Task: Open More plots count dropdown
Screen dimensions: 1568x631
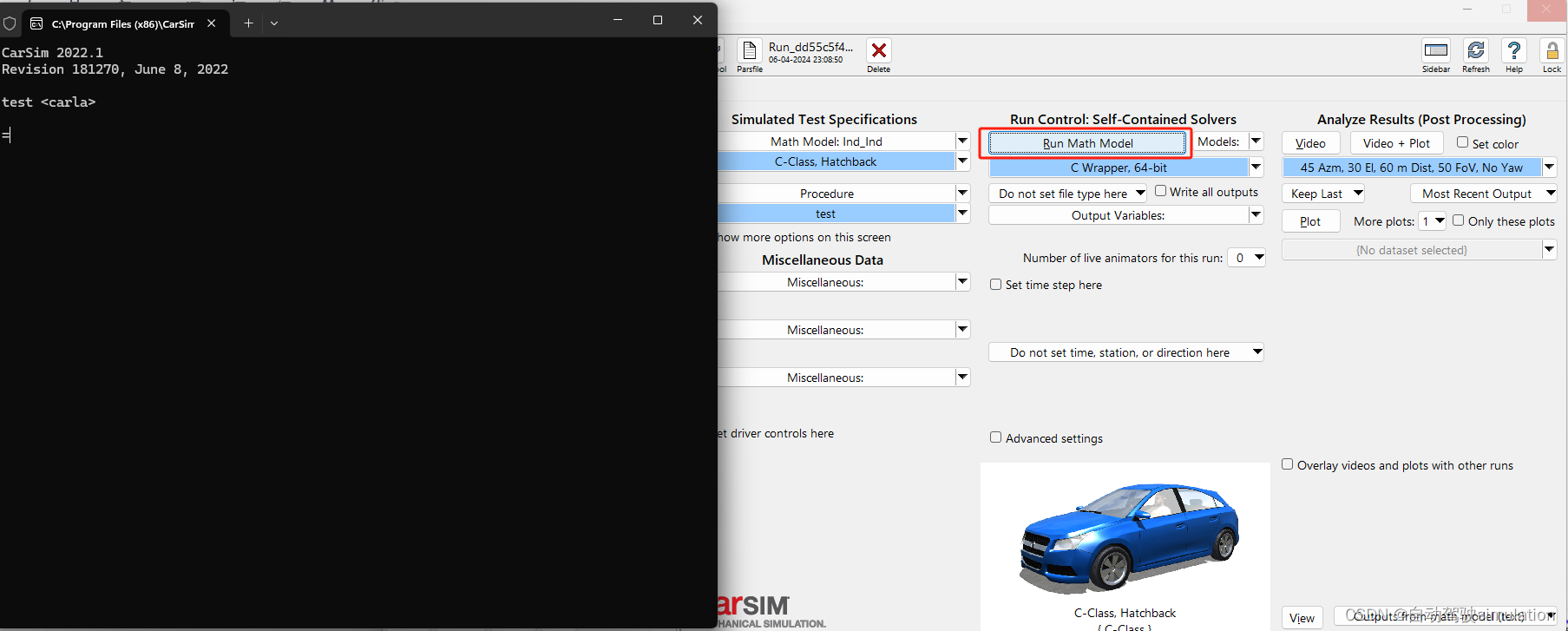Action: (x=1432, y=221)
